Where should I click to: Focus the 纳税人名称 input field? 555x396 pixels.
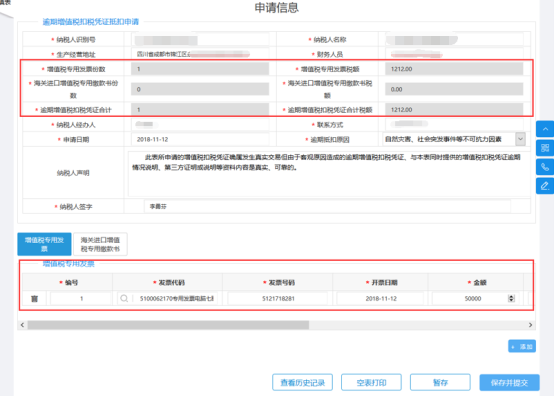454,40
